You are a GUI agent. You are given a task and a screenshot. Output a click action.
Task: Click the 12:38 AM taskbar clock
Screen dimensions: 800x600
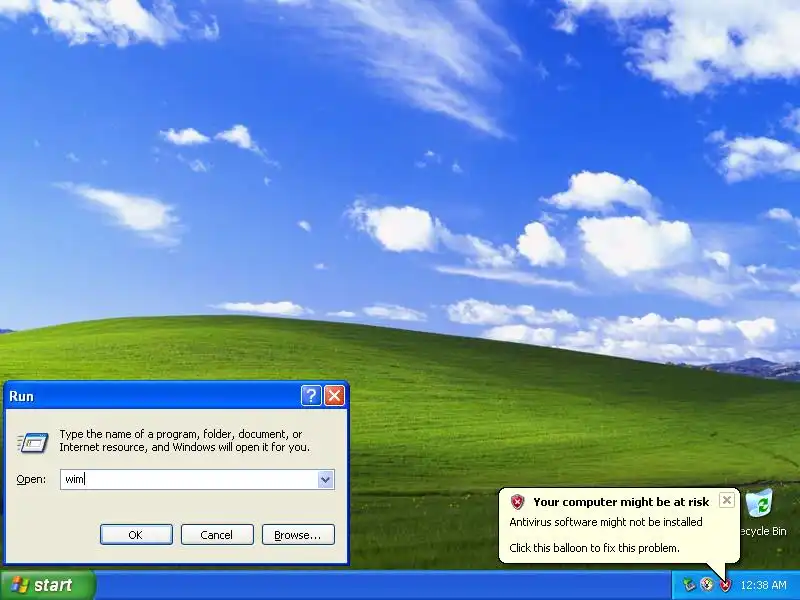(763, 585)
